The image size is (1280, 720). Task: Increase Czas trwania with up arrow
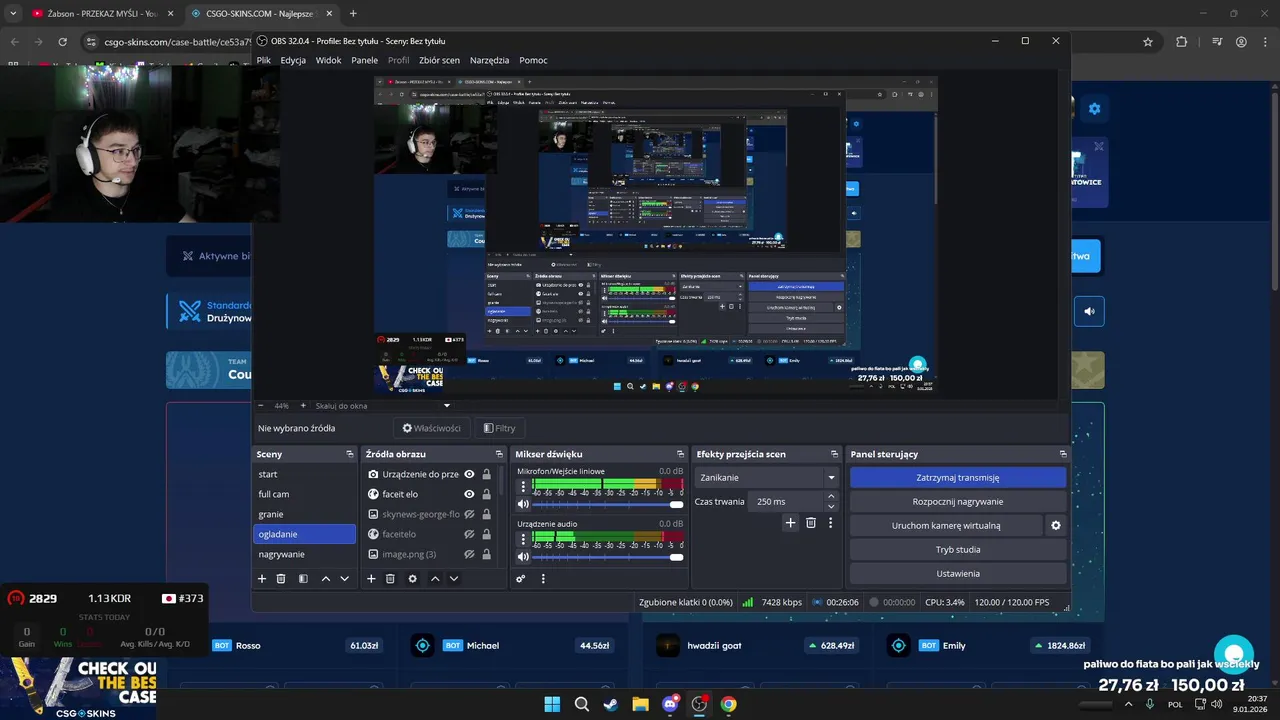click(x=830, y=496)
